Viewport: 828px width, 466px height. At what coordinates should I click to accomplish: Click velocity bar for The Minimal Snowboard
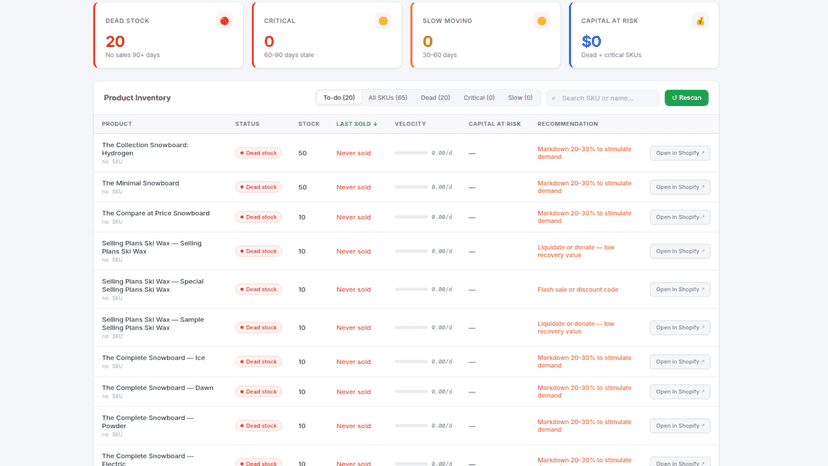[411, 187]
